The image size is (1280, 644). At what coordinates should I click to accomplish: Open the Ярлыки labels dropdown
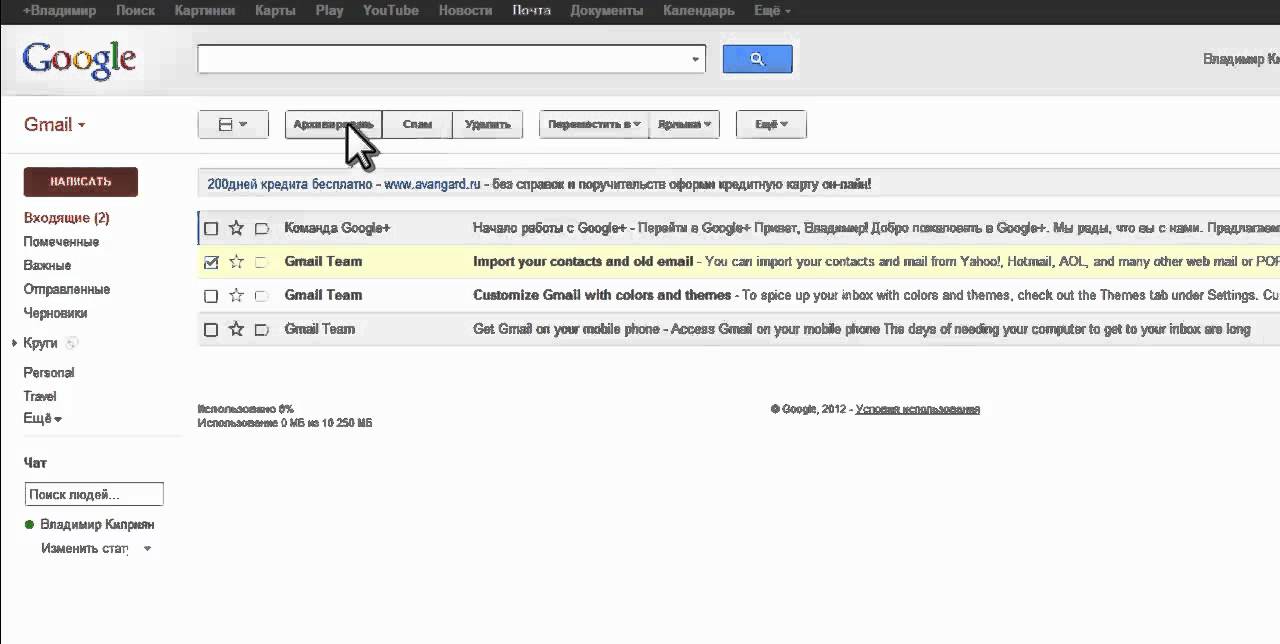click(685, 124)
